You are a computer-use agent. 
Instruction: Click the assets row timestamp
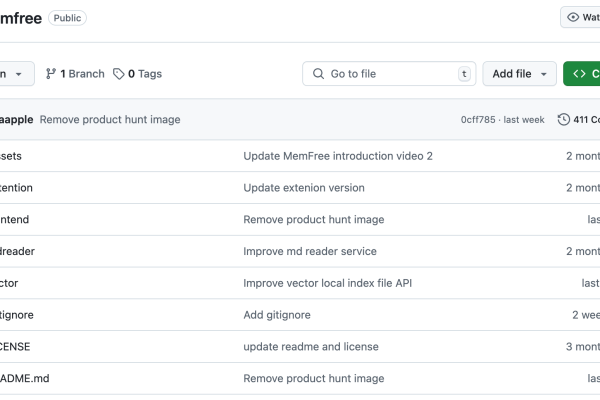(583, 156)
